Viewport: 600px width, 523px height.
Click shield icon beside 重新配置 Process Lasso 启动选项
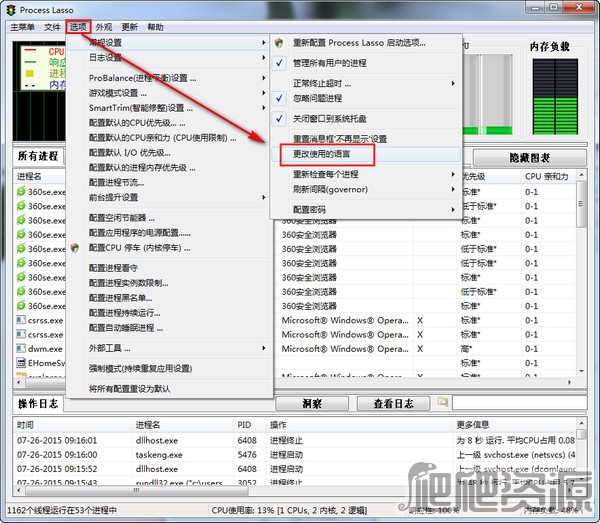pos(280,43)
